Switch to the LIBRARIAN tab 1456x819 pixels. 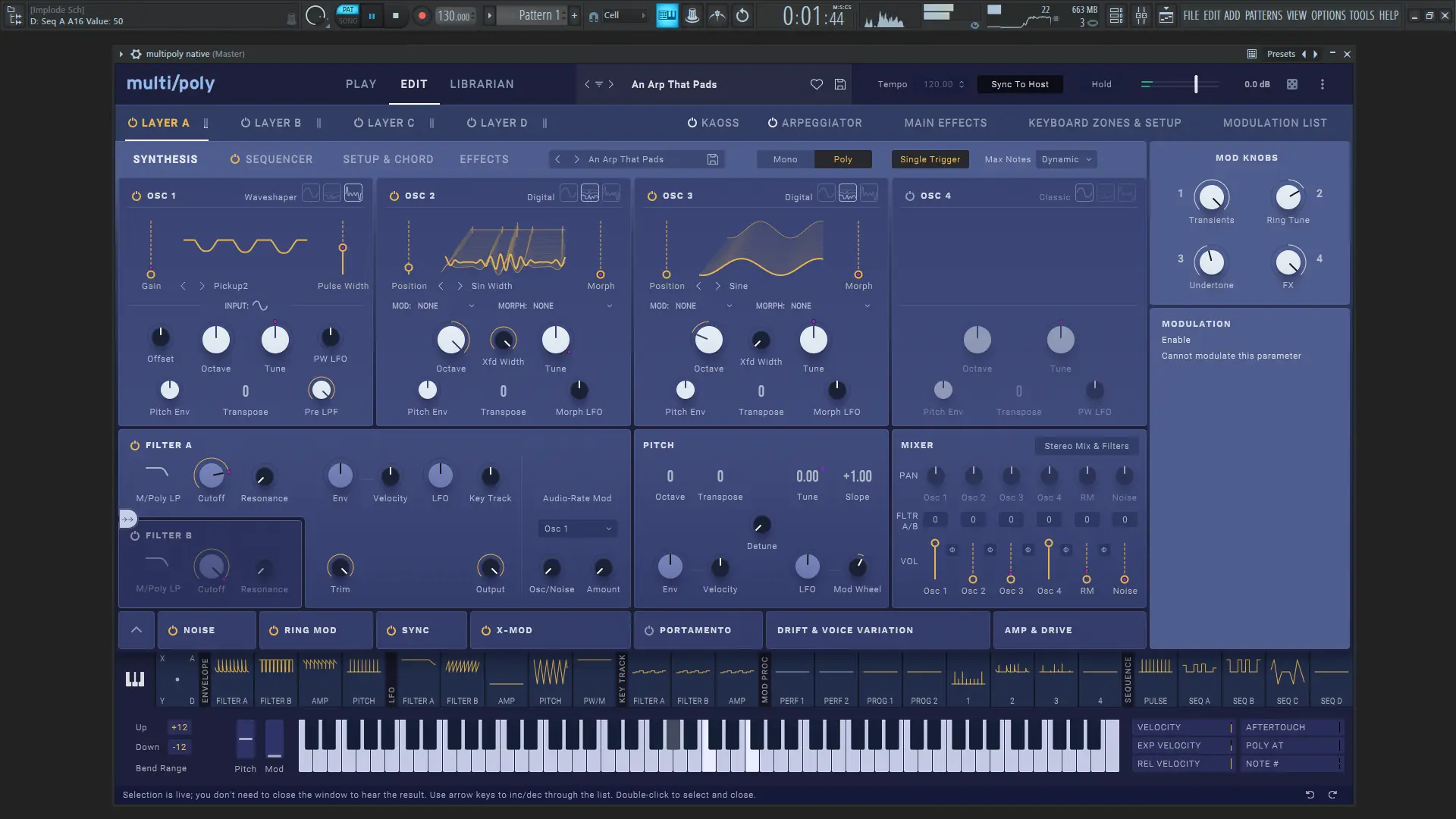pos(482,84)
